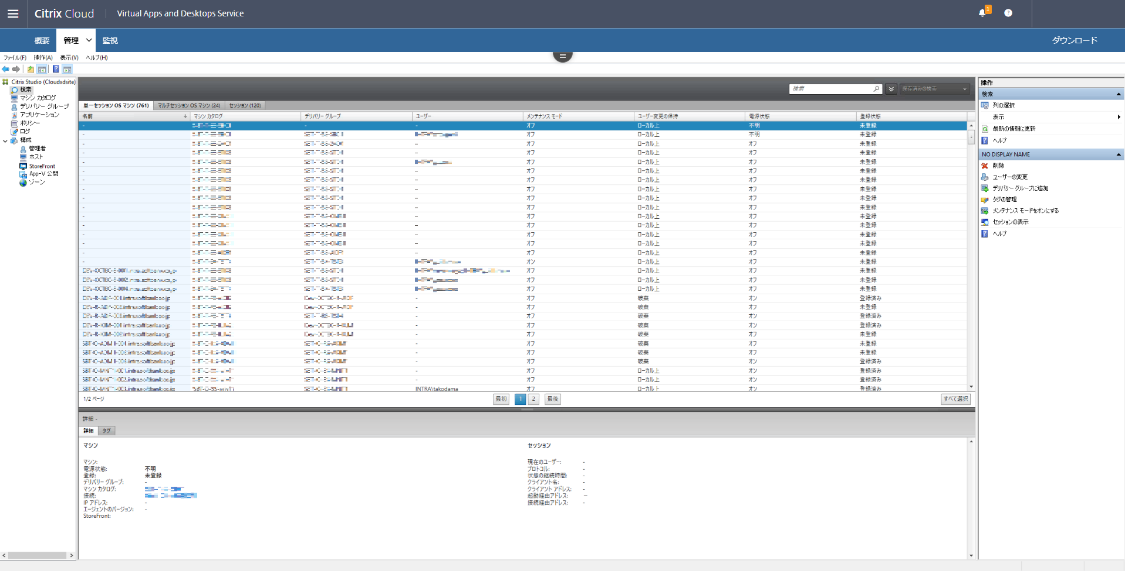This screenshot has width=1125, height=571.
Task: Click the すべて選択 button
Action: (956, 398)
